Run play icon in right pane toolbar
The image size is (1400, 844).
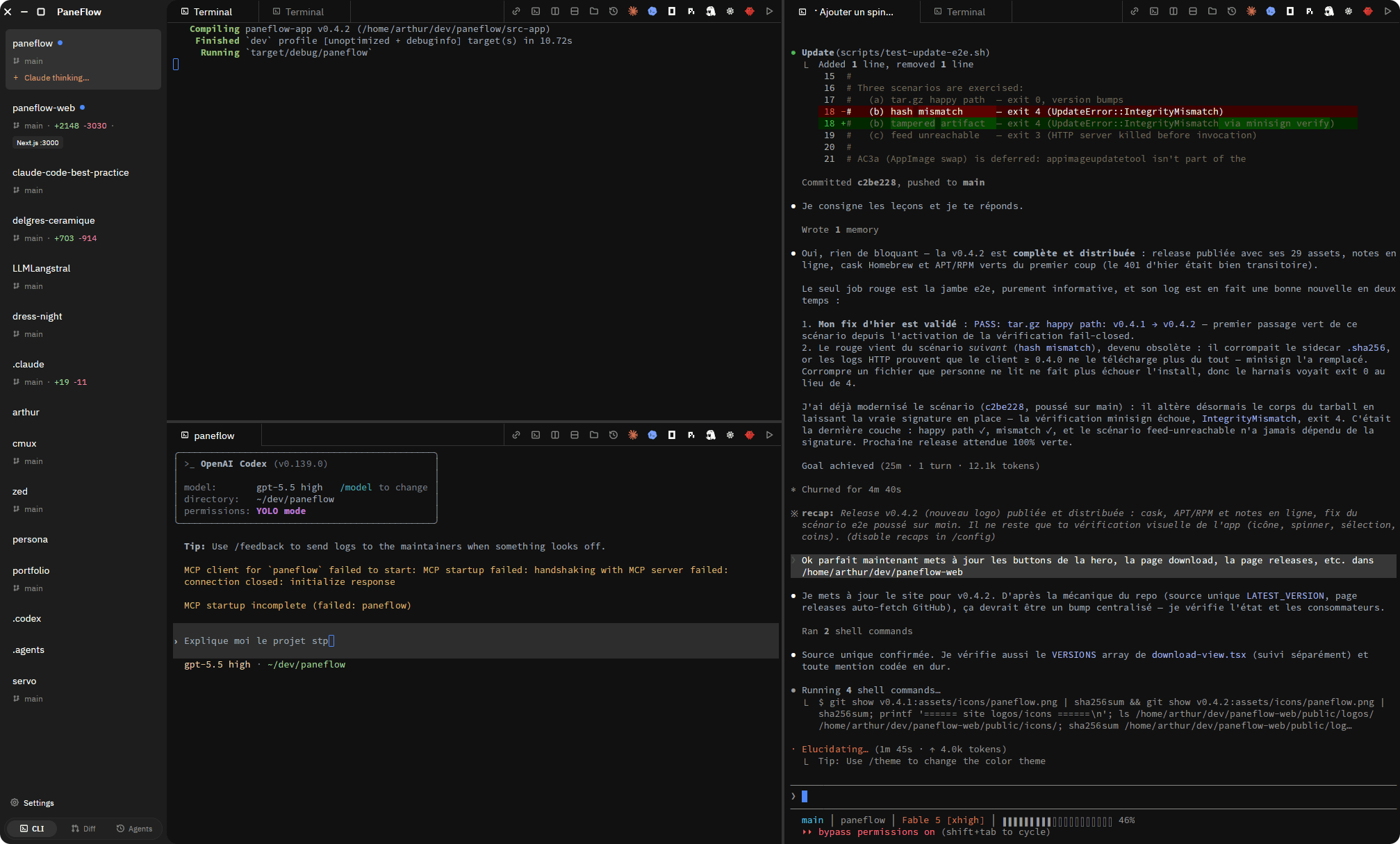(x=1387, y=12)
